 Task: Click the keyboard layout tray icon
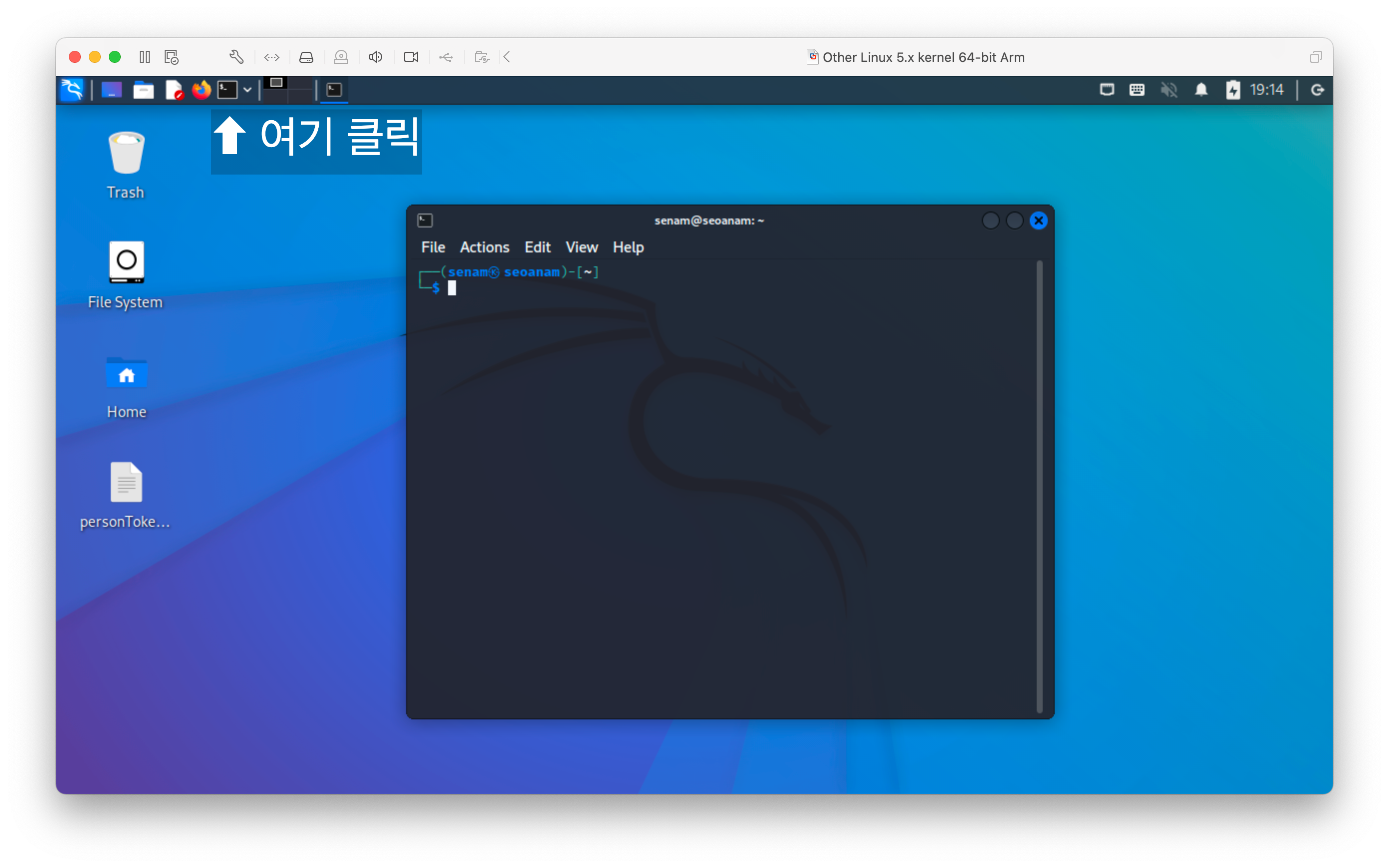point(1137,90)
